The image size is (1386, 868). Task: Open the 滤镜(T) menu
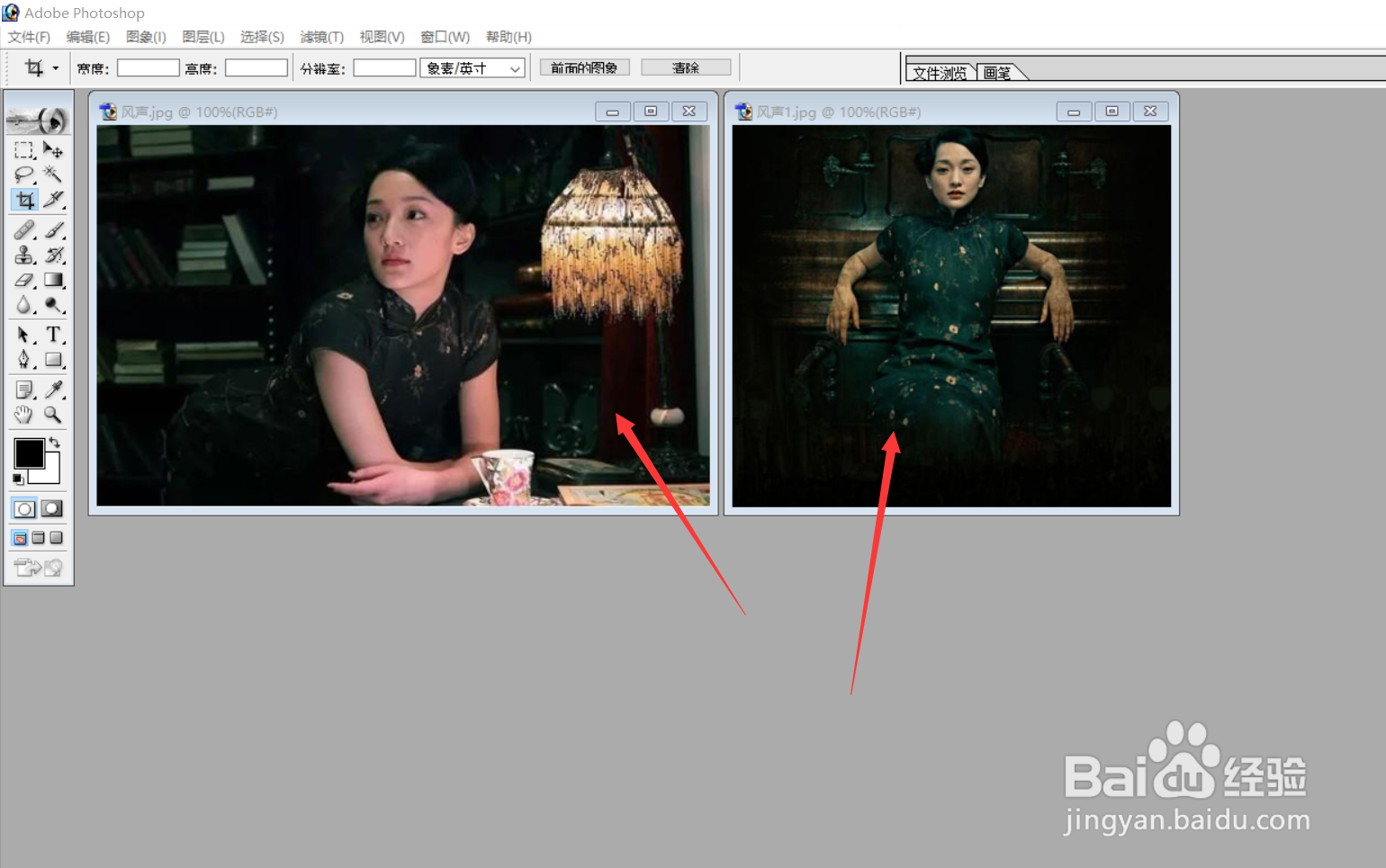click(321, 37)
